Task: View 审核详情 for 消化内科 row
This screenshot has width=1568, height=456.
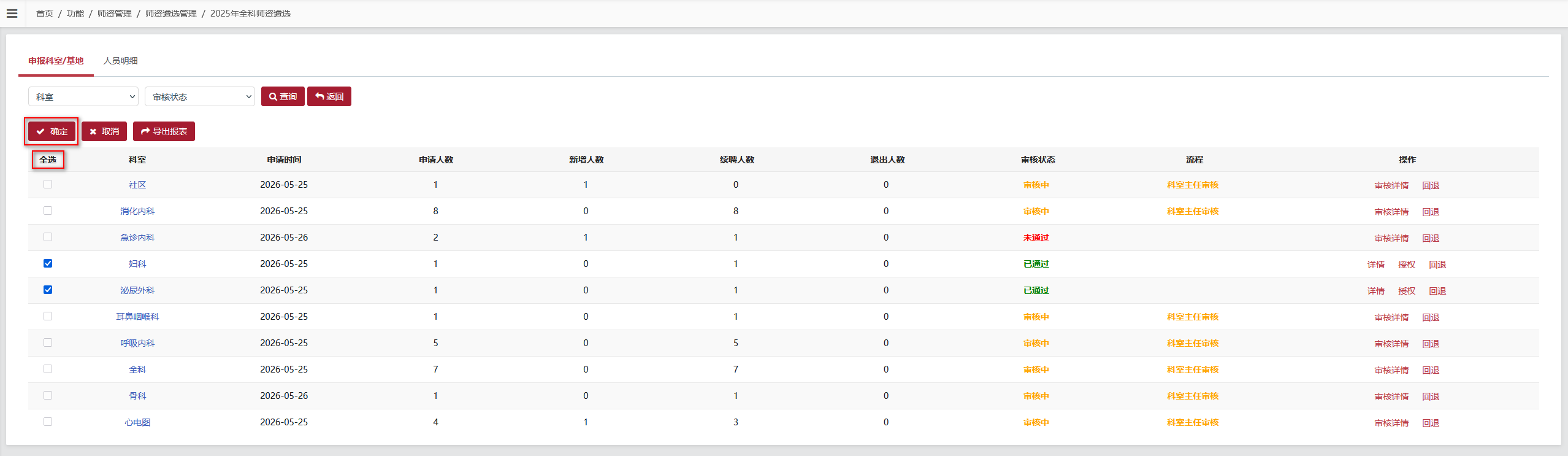Action: [x=1391, y=212]
